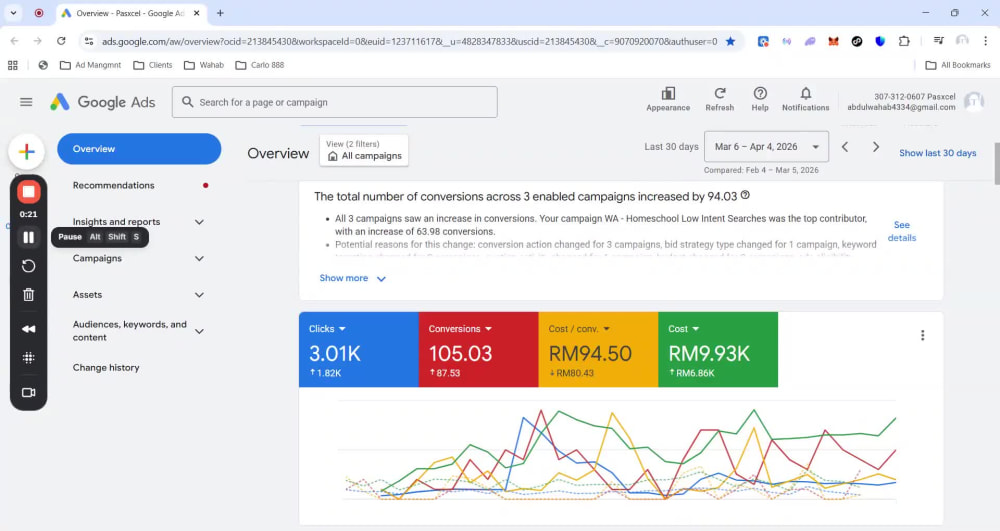Open the Appearance settings icon
The height and width of the screenshot is (531, 1000).
pyautogui.click(x=668, y=99)
